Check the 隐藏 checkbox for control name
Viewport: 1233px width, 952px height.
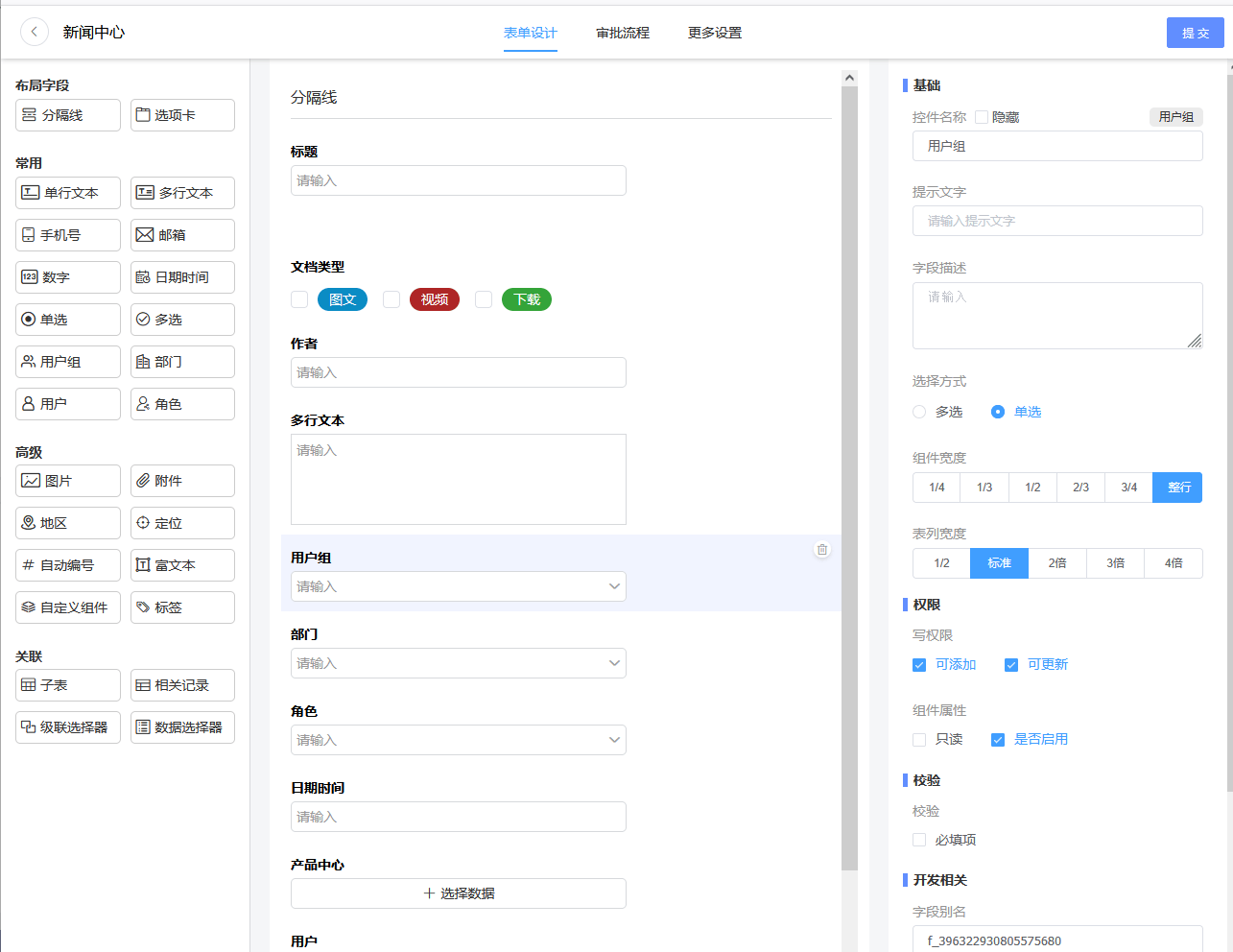pos(982,117)
